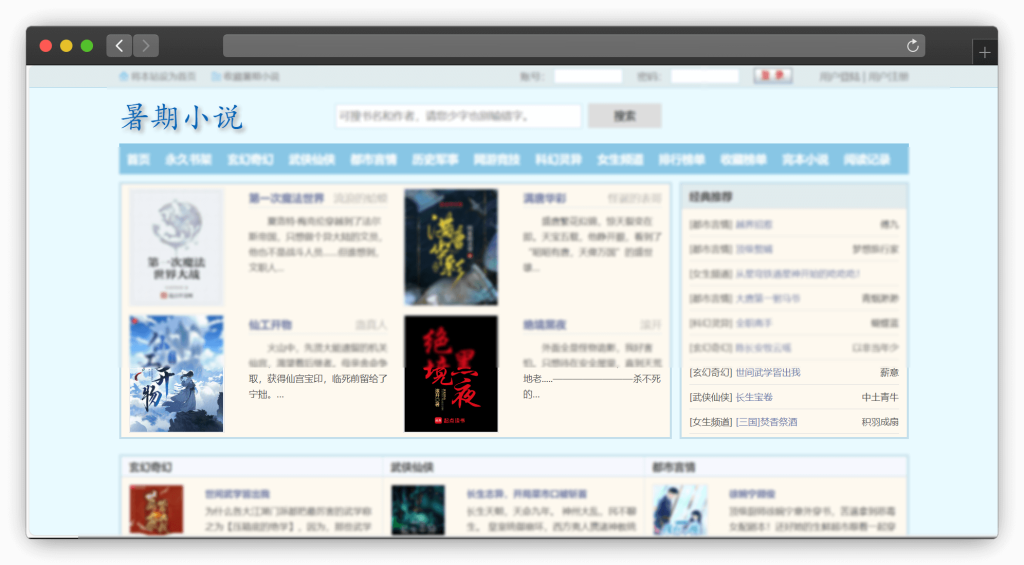Open the 玄幻奇幻 nav tab
The image size is (1024, 565).
[250, 159]
